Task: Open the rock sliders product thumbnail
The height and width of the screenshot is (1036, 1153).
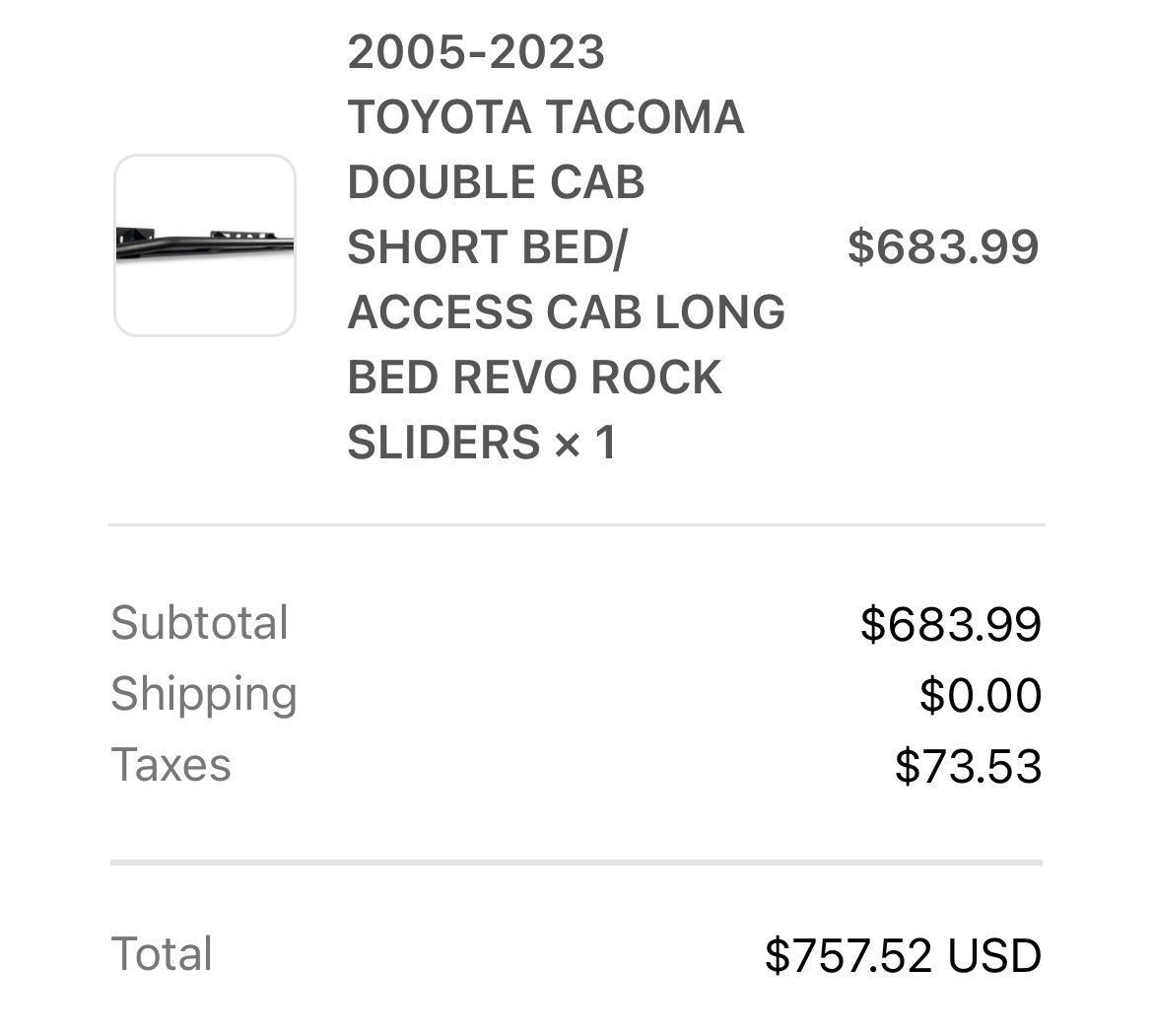Action: coord(205,245)
